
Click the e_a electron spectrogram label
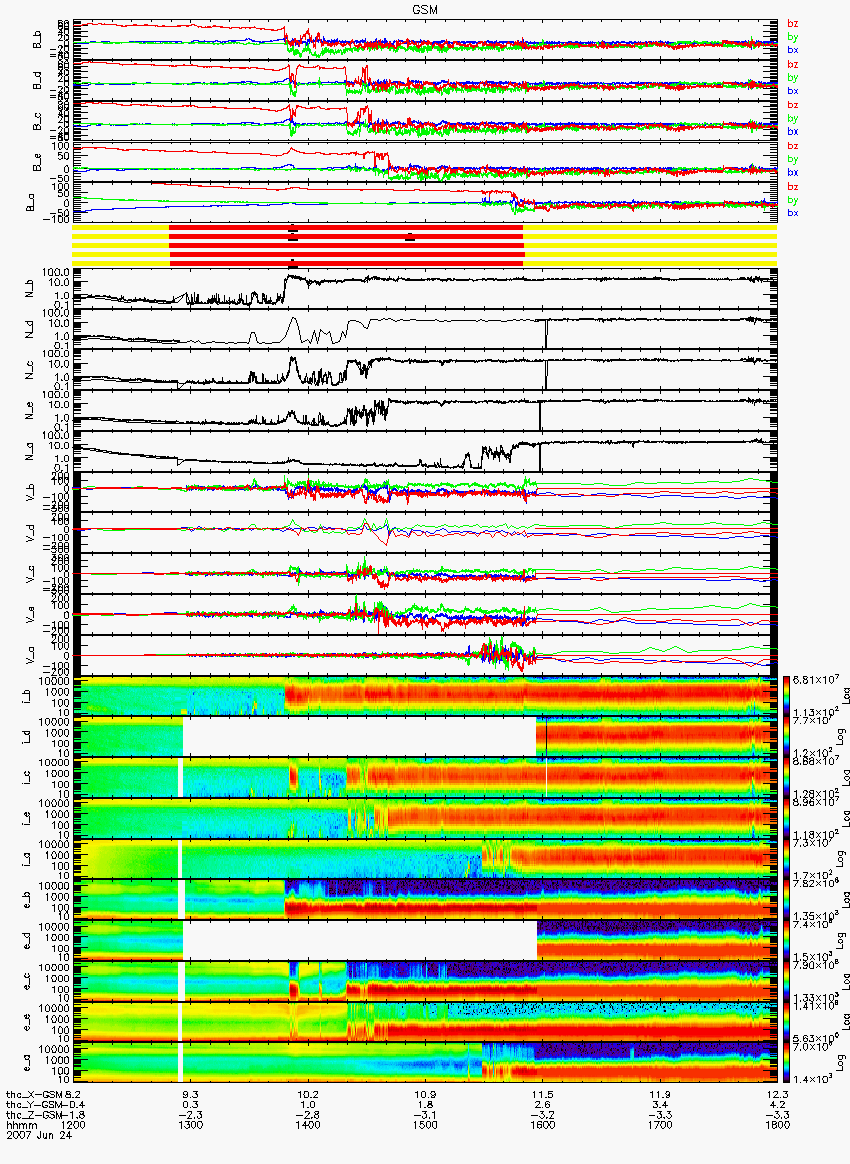coord(26,1063)
